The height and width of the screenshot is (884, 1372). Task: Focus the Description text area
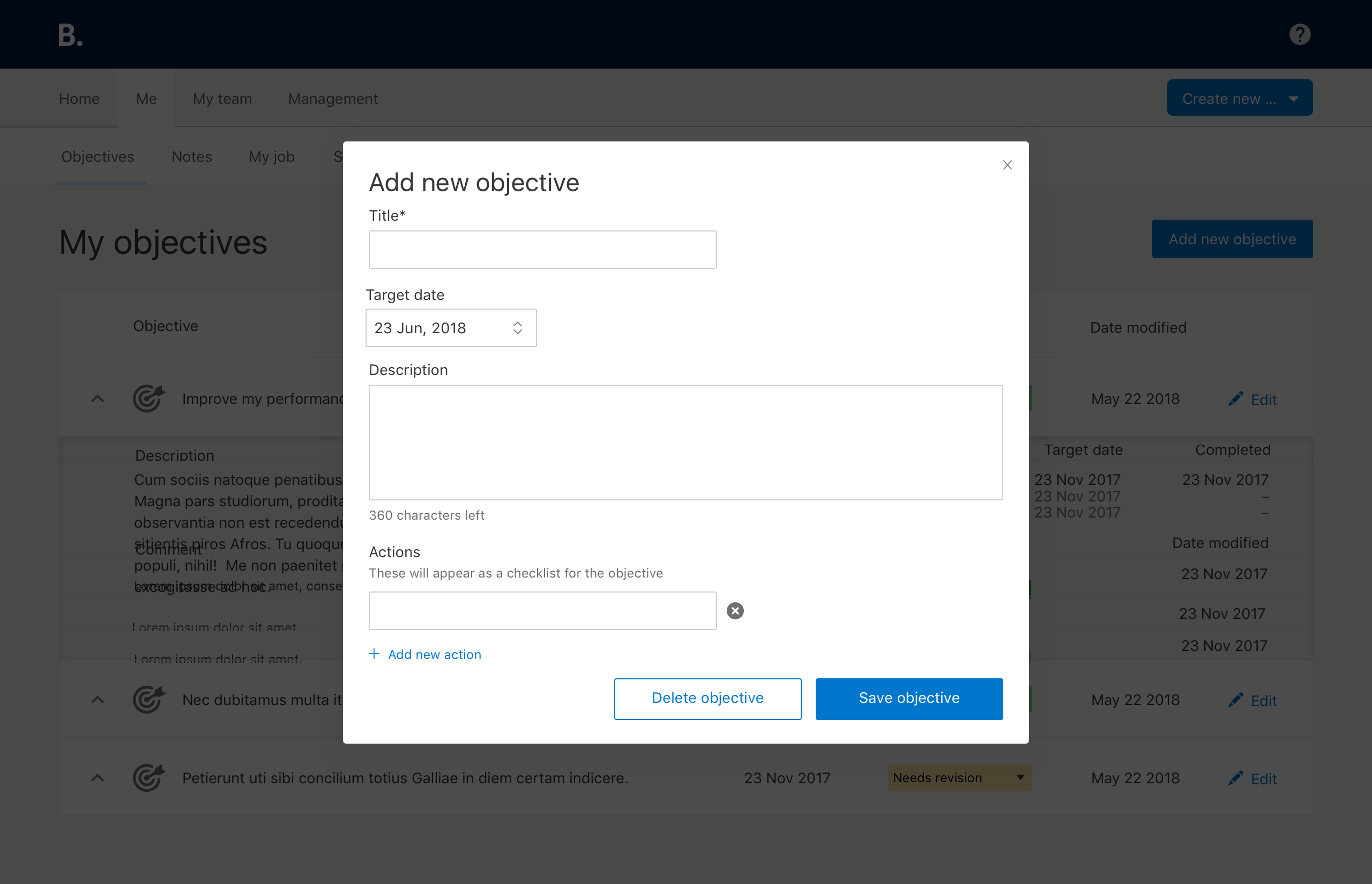tap(685, 443)
